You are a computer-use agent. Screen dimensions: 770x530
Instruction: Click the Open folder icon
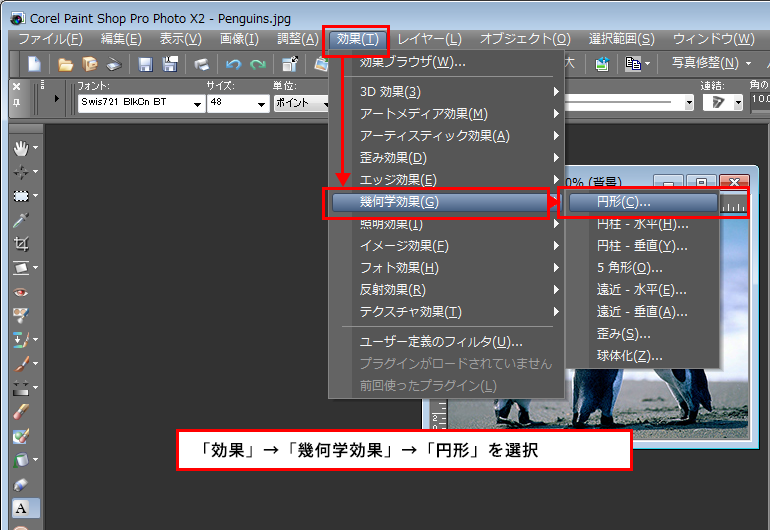(65, 64)
